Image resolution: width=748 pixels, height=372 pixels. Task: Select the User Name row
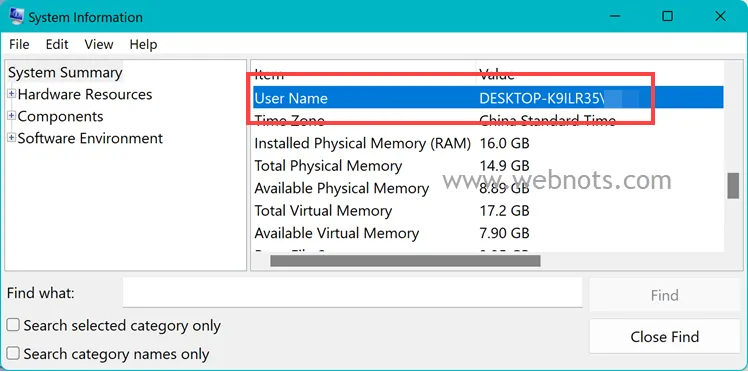click(488, 98)
